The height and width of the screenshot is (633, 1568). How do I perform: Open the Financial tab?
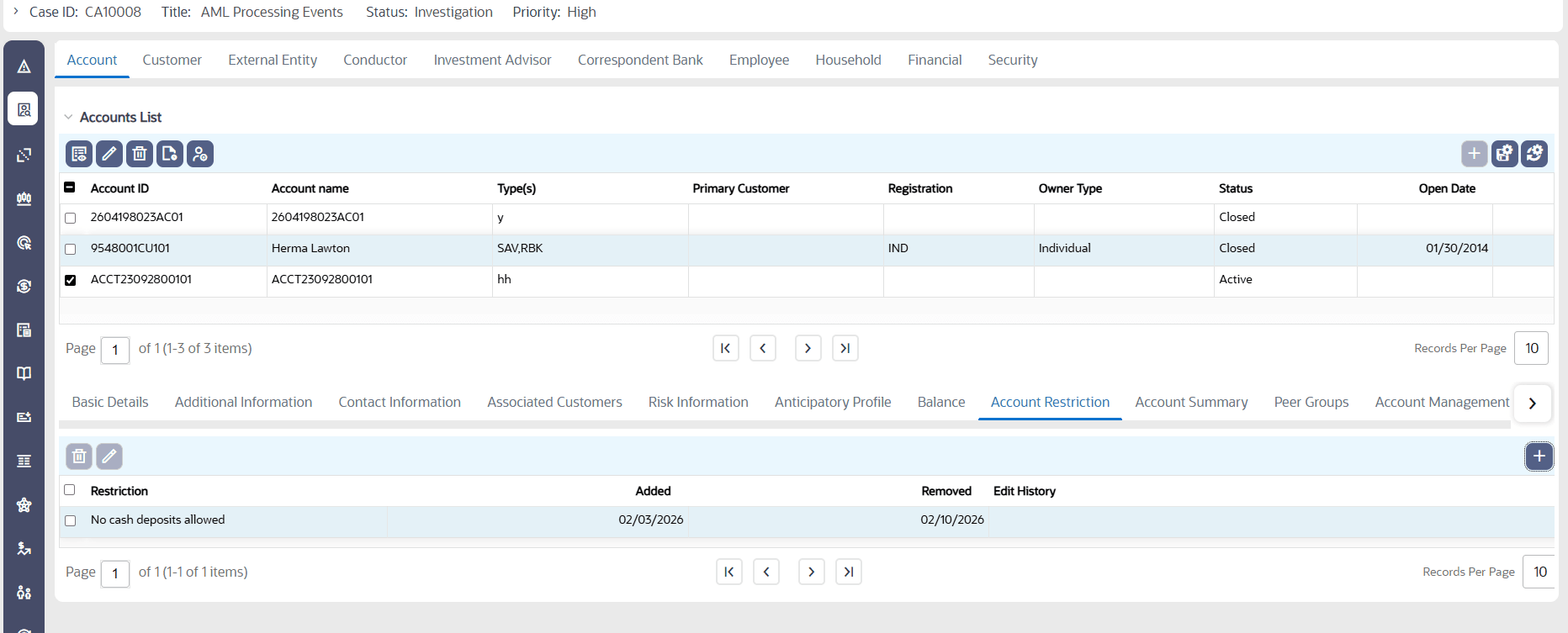pyautogui.click(x=935, y=60)
